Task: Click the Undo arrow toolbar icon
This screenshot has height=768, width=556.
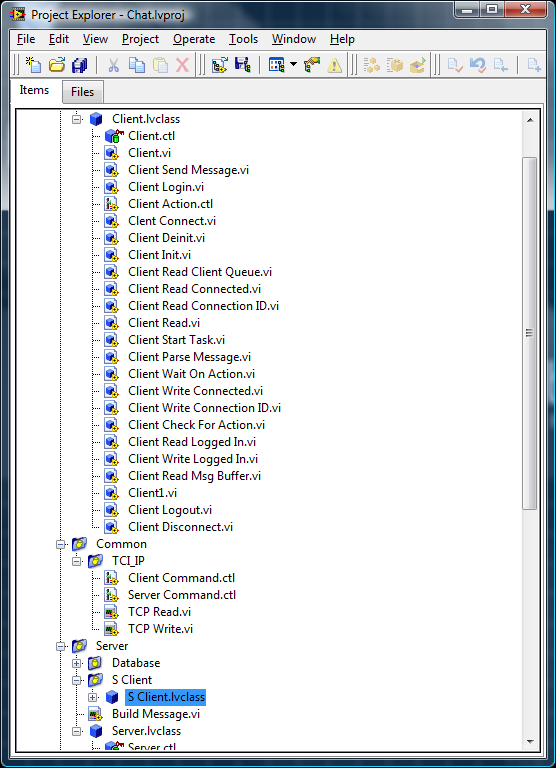Action: tap(477, 65)
